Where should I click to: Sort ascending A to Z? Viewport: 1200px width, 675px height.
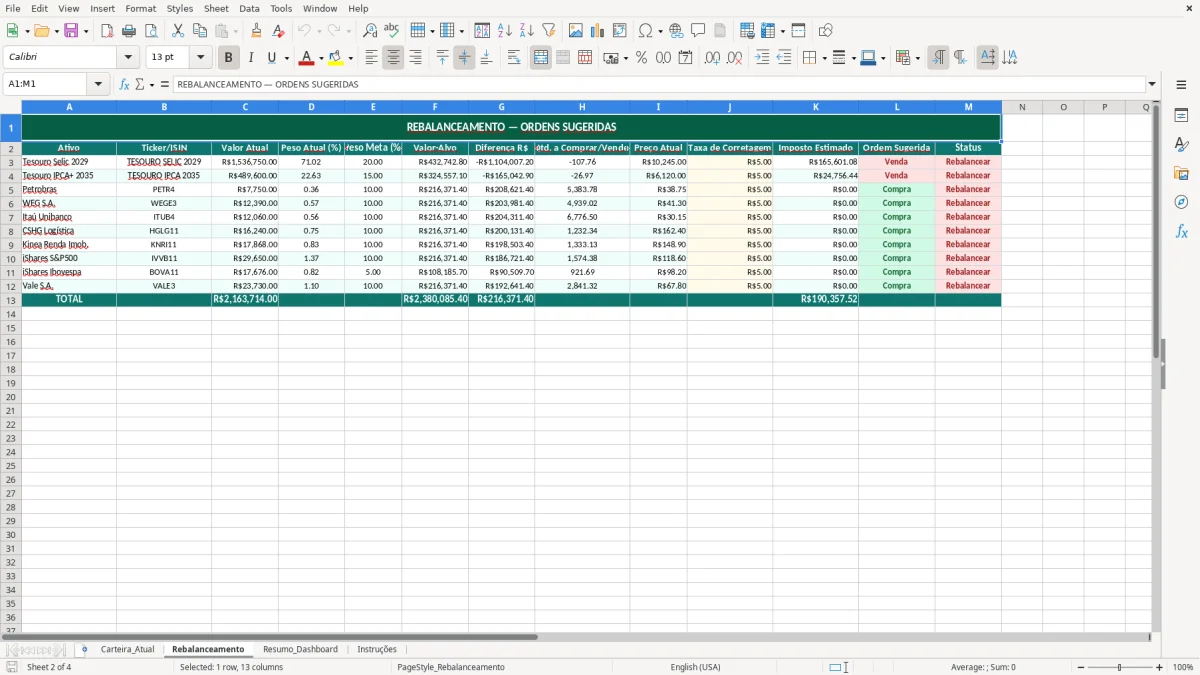505,31
